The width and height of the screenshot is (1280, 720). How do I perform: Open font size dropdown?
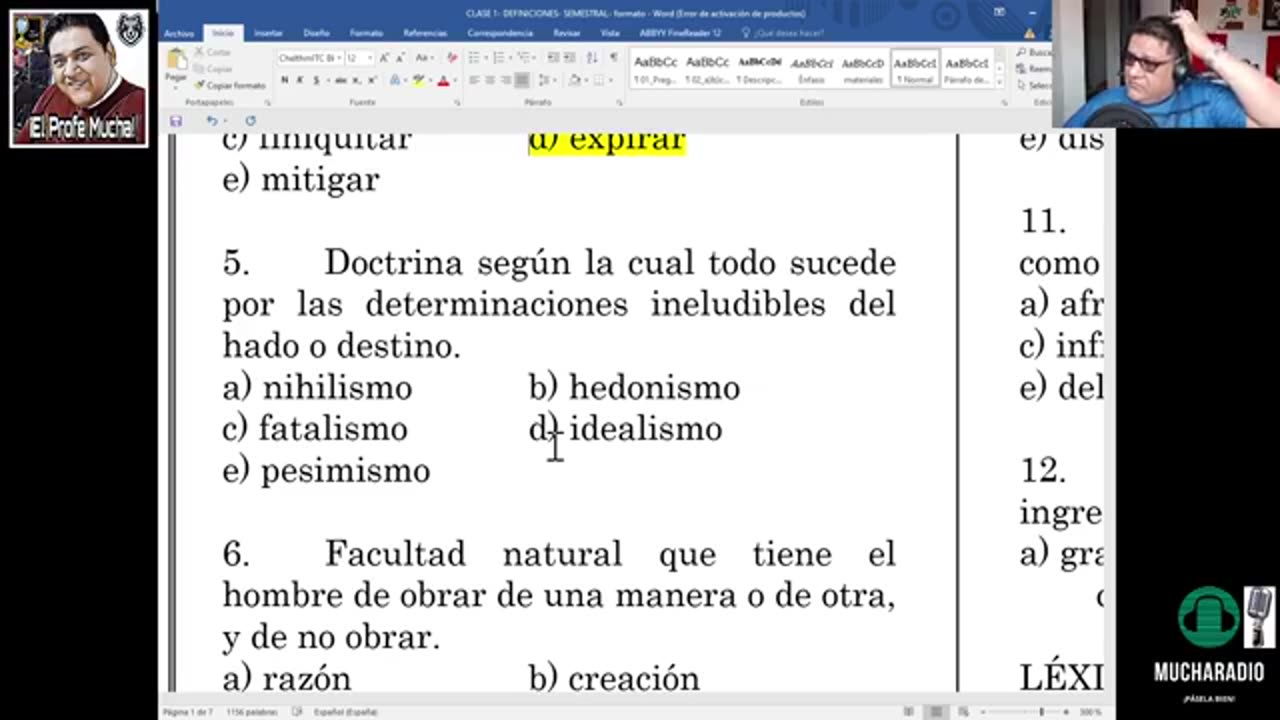370,58
